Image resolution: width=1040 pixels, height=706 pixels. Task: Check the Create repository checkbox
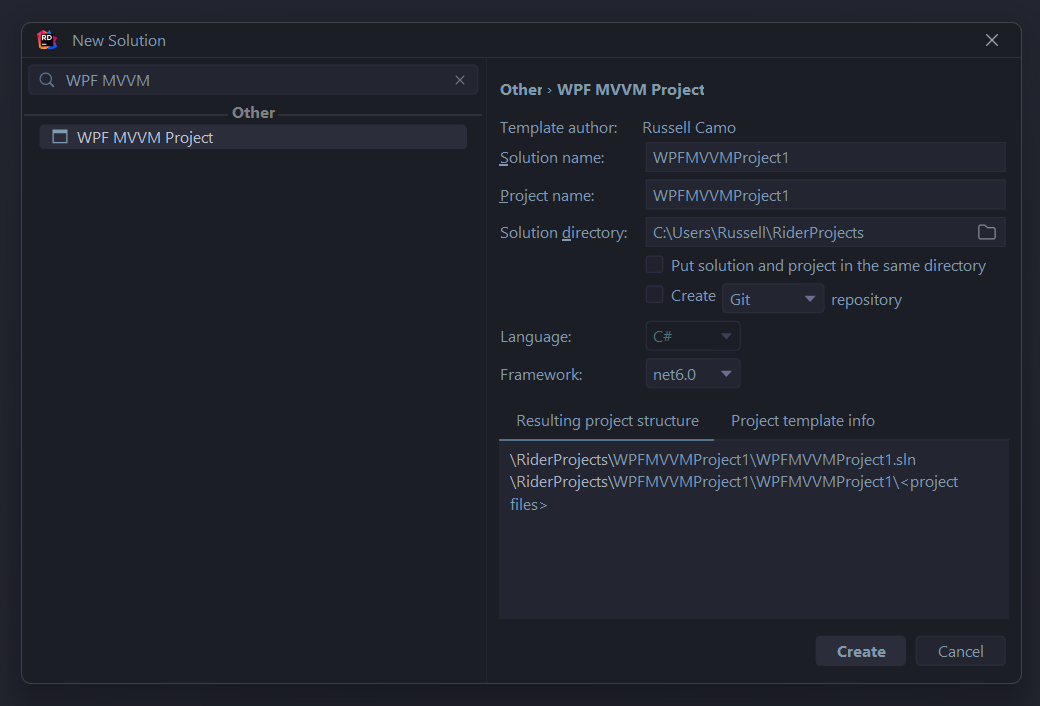(654, 294)
